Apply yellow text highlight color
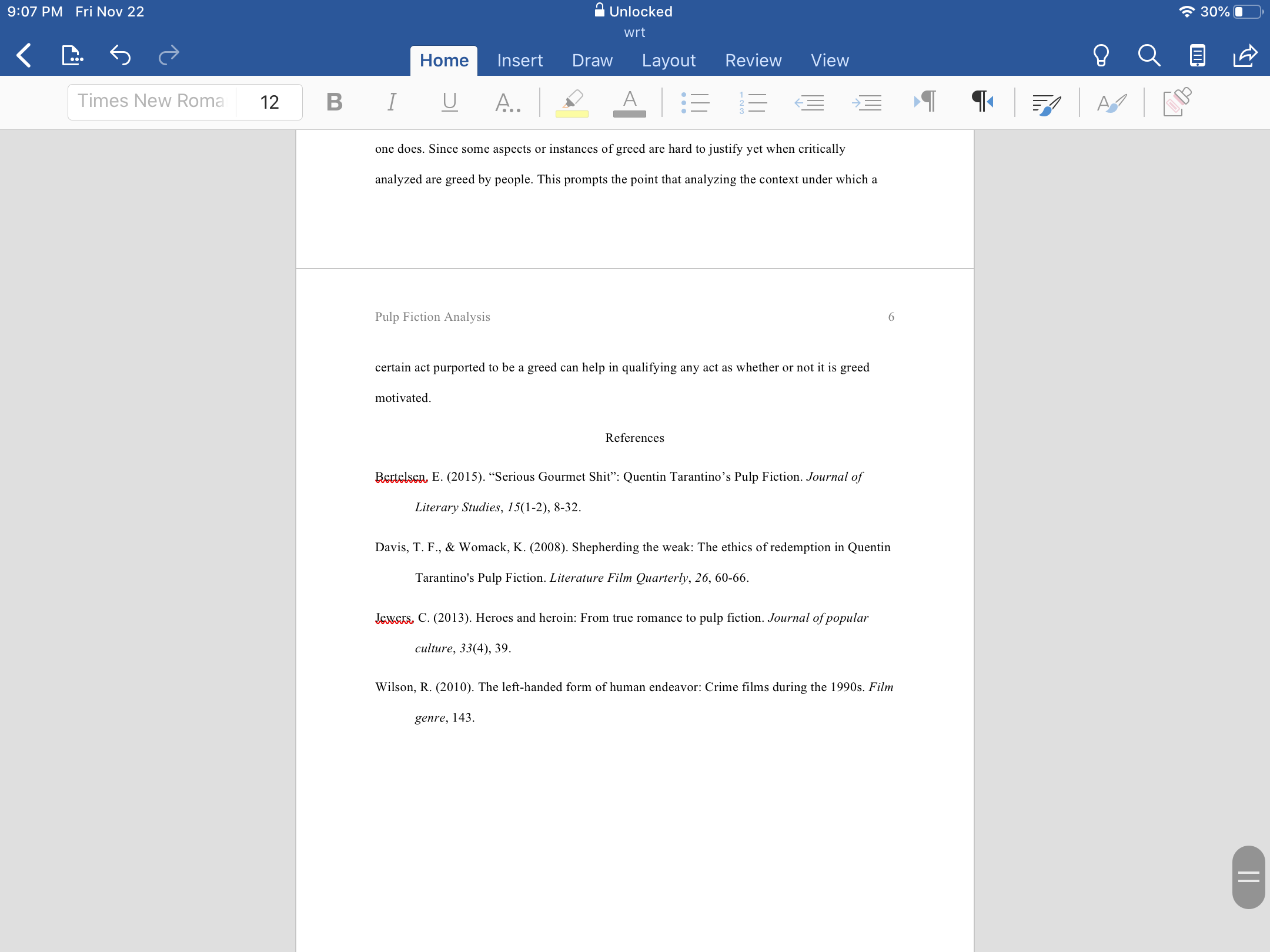This screenshot has height=952, width=1270. click(571, 102)
